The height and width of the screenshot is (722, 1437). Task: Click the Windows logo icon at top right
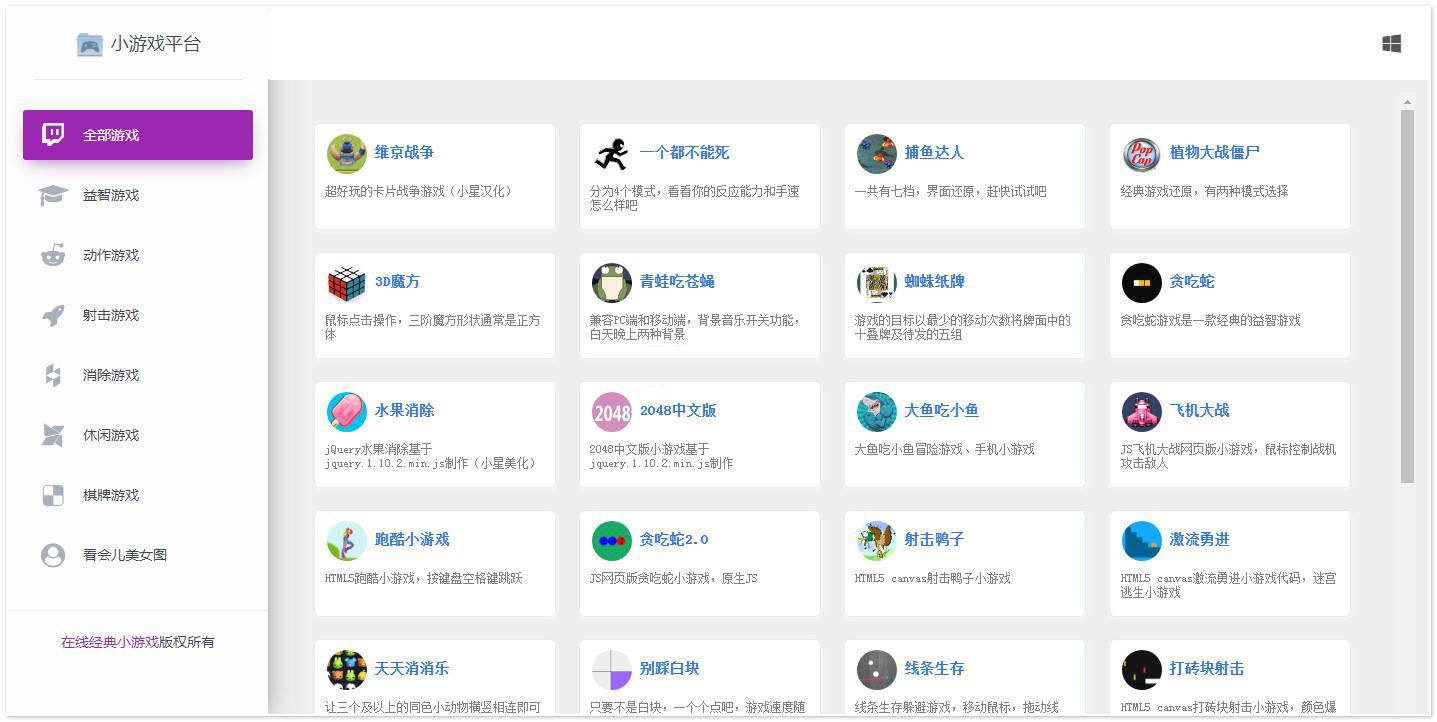(1391, 44)
